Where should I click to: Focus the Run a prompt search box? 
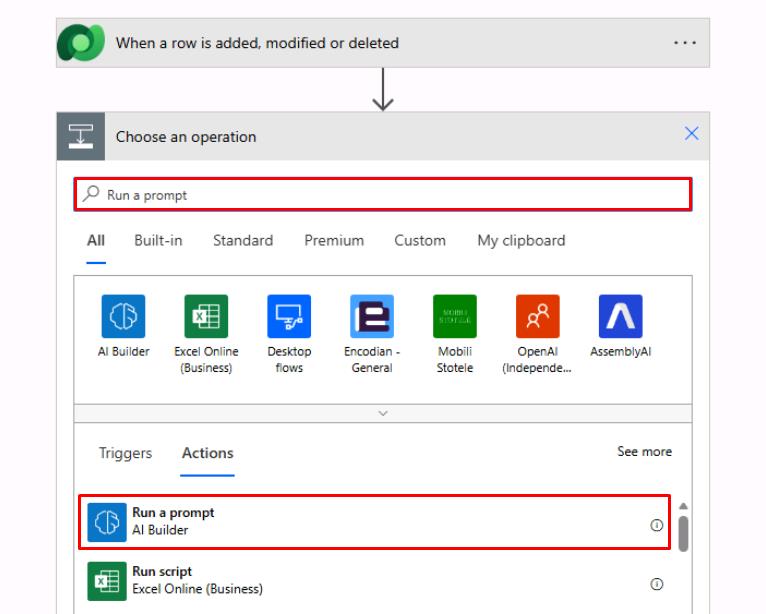(x=383, y=195)
